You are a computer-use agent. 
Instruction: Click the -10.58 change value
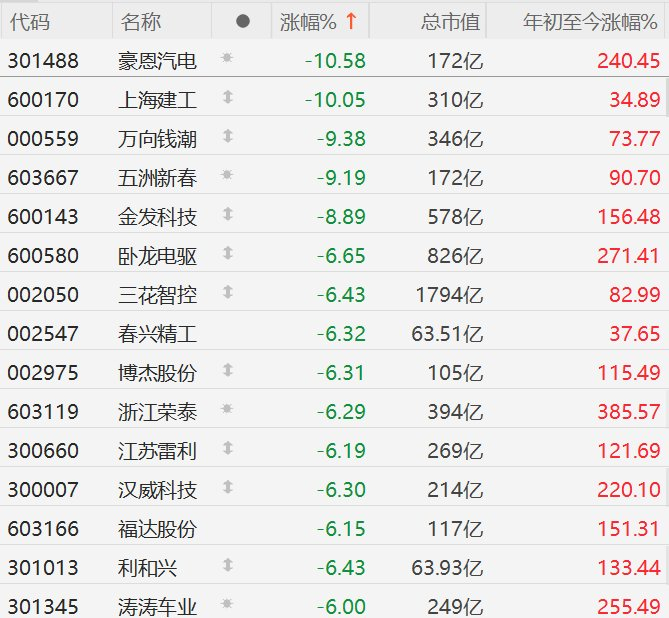coord(335,61)
